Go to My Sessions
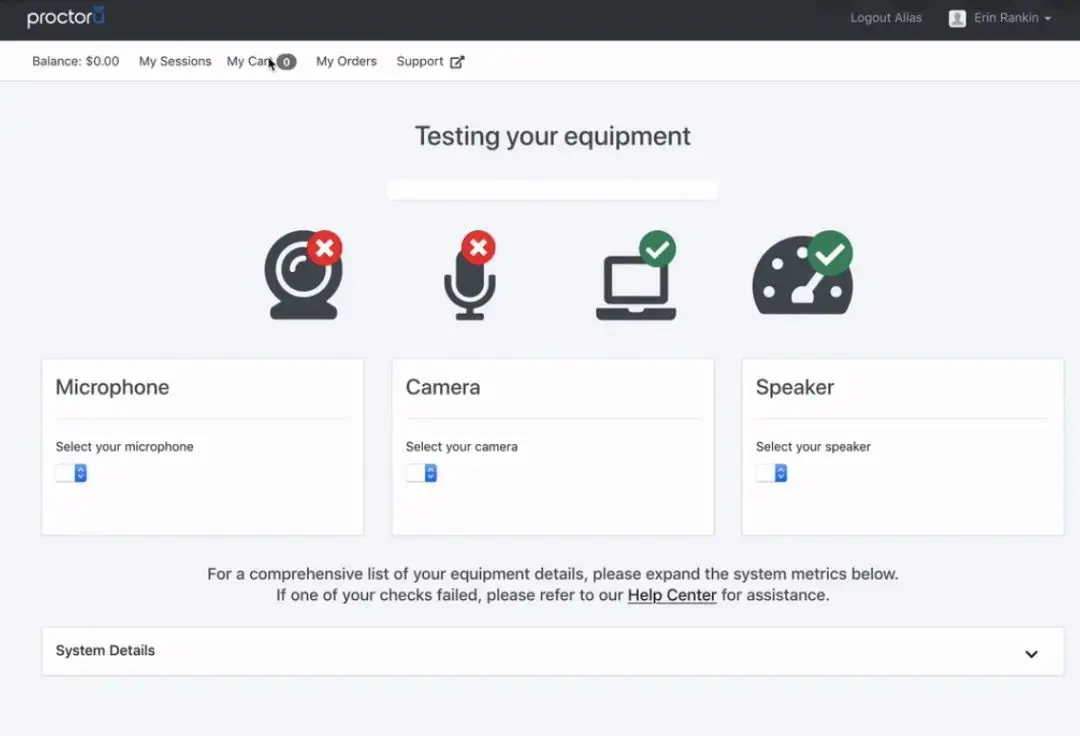This screenshot has height=736, width=1080. [175, 61]
